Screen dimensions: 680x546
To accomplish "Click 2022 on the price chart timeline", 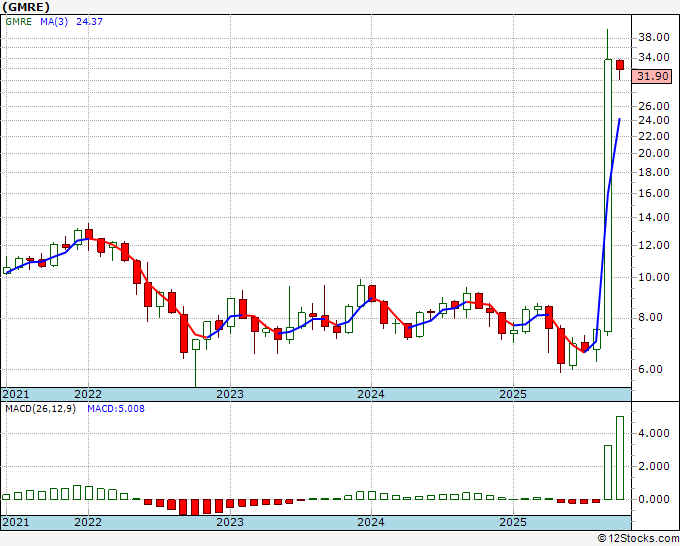I will pyautogui.click(x=88, y=394).
